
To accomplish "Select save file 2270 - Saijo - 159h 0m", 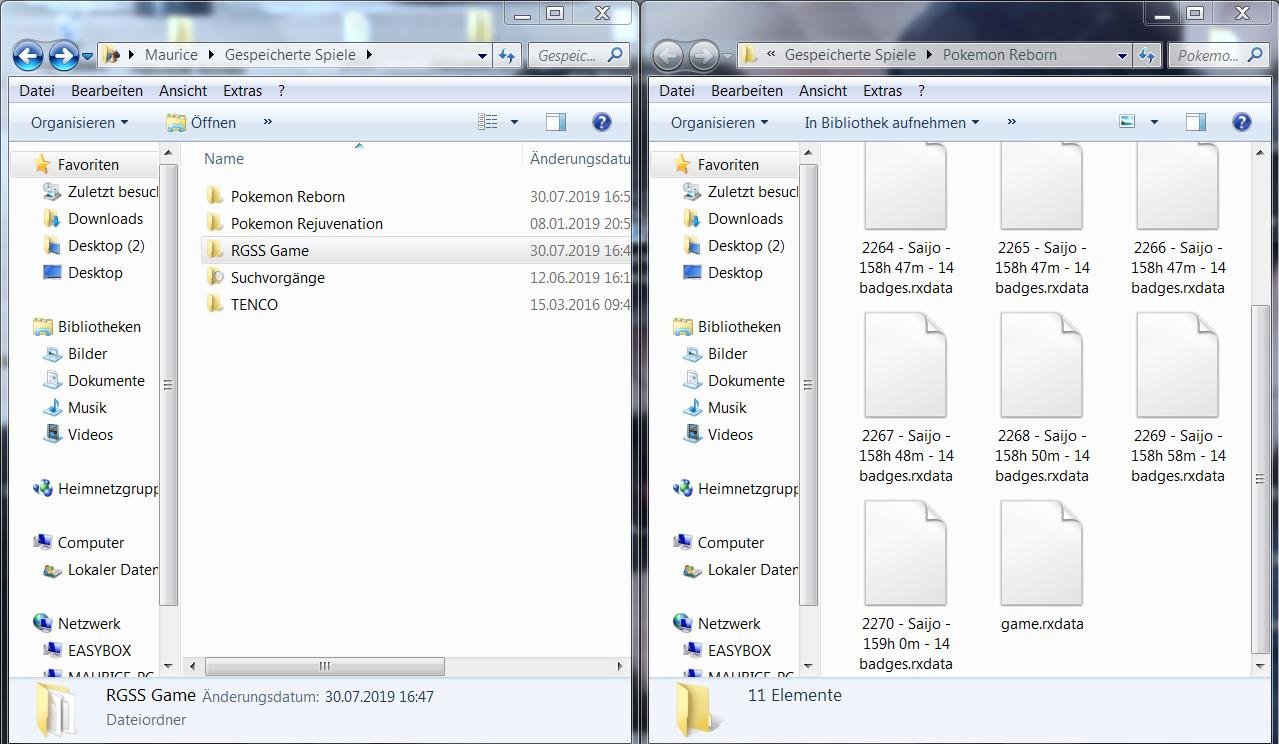I will [905, 587].
